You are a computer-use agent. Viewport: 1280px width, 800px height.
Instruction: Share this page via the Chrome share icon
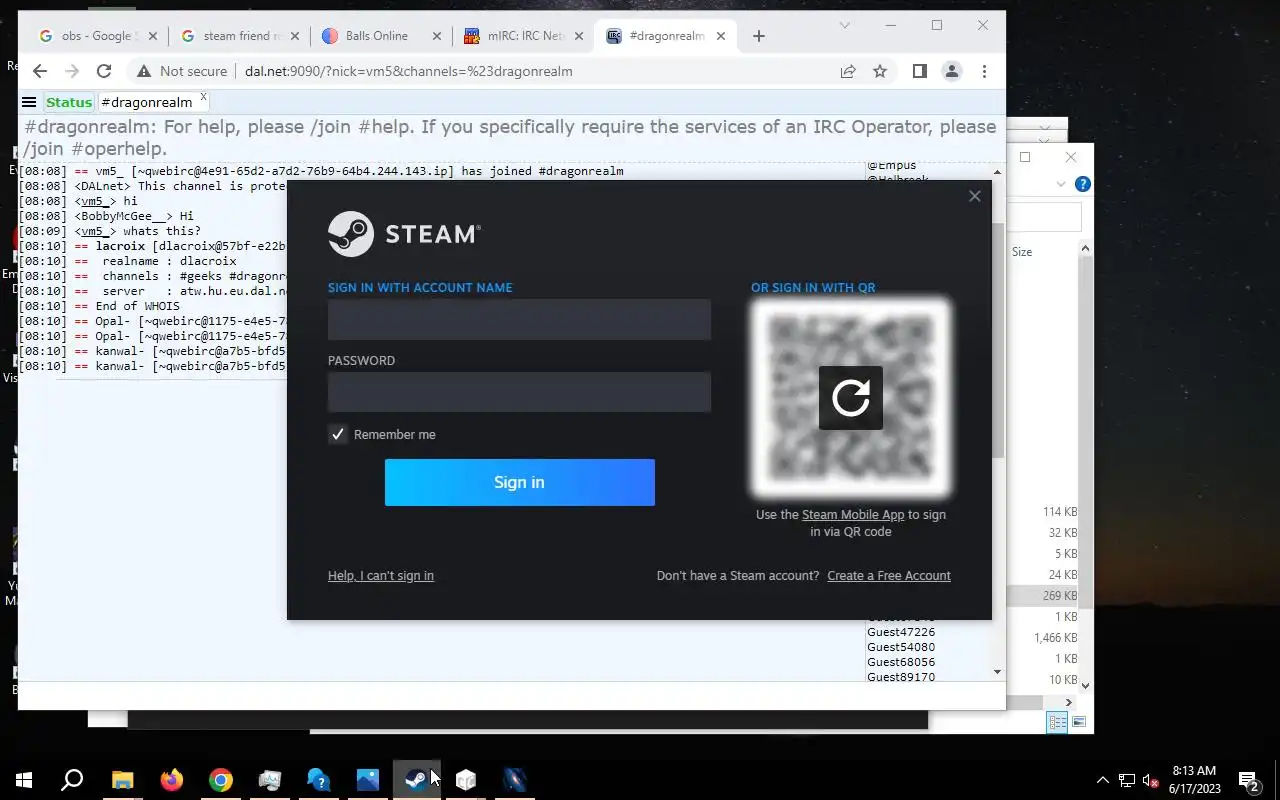tap(848, 71)
